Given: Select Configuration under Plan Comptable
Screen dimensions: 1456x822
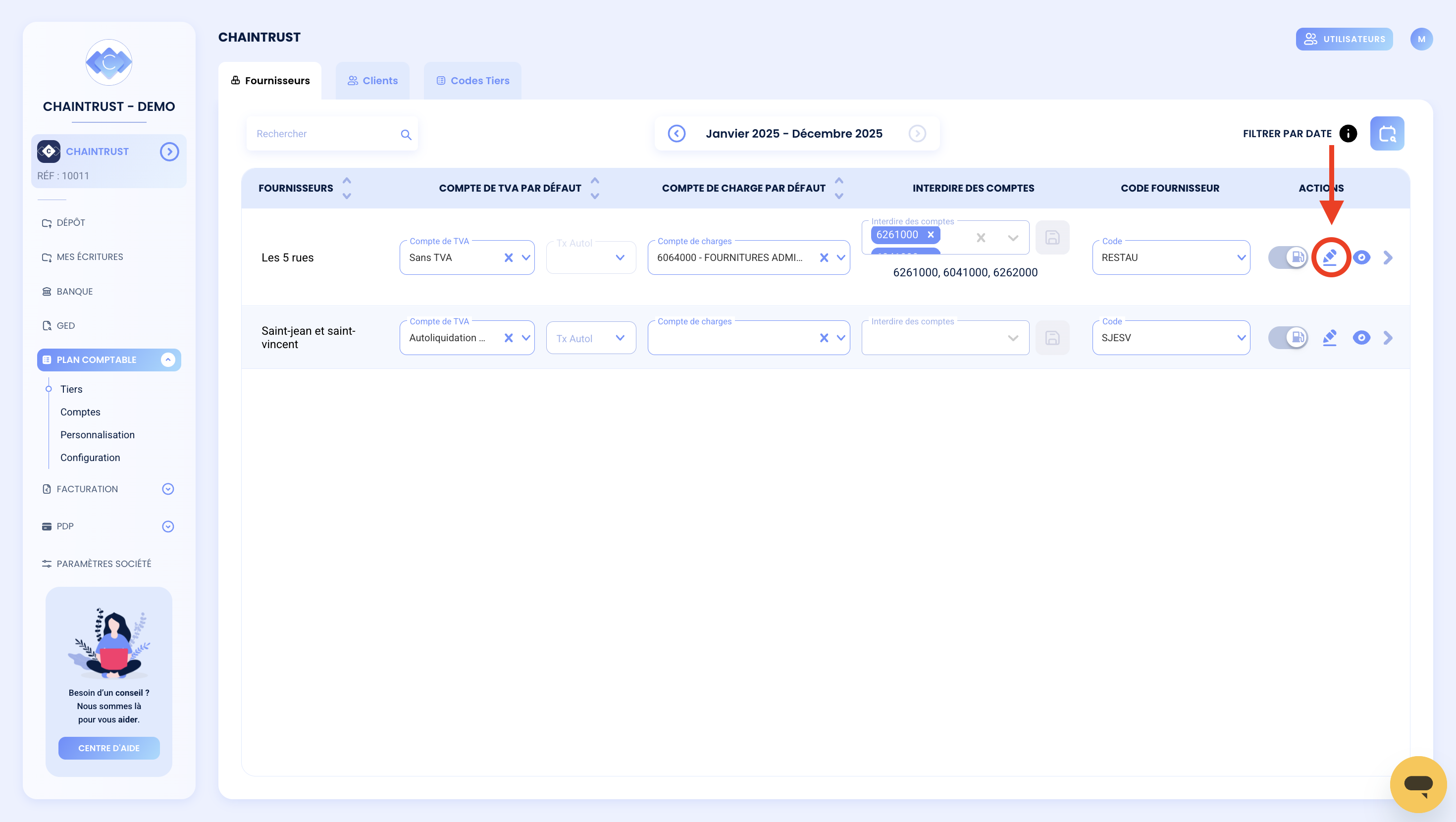Looking at the screenshot, I should 90,458.
